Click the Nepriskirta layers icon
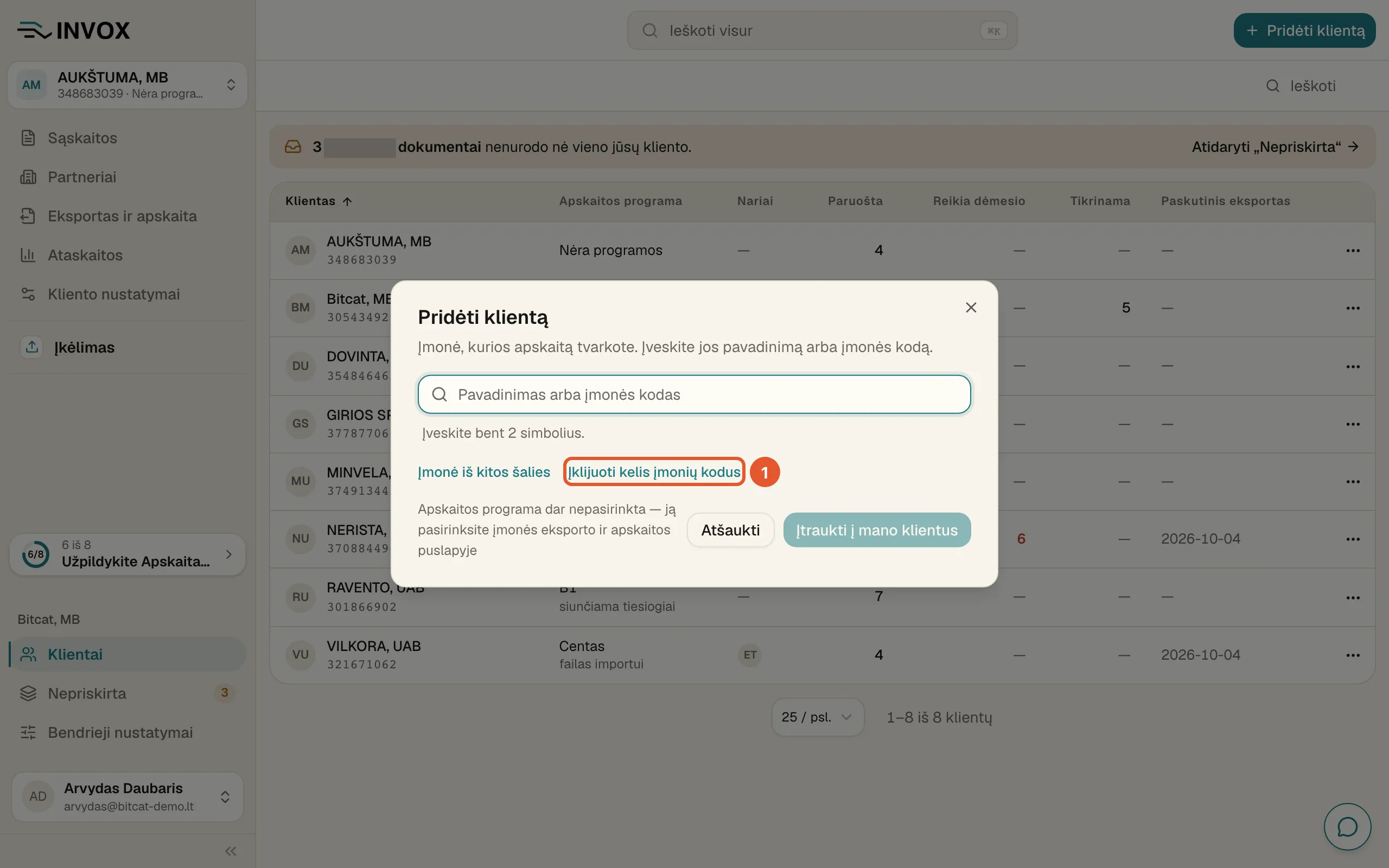Image resolution: width=1389 pixels, height=868 pixels. pyautogui.click(x=28, y=693)
